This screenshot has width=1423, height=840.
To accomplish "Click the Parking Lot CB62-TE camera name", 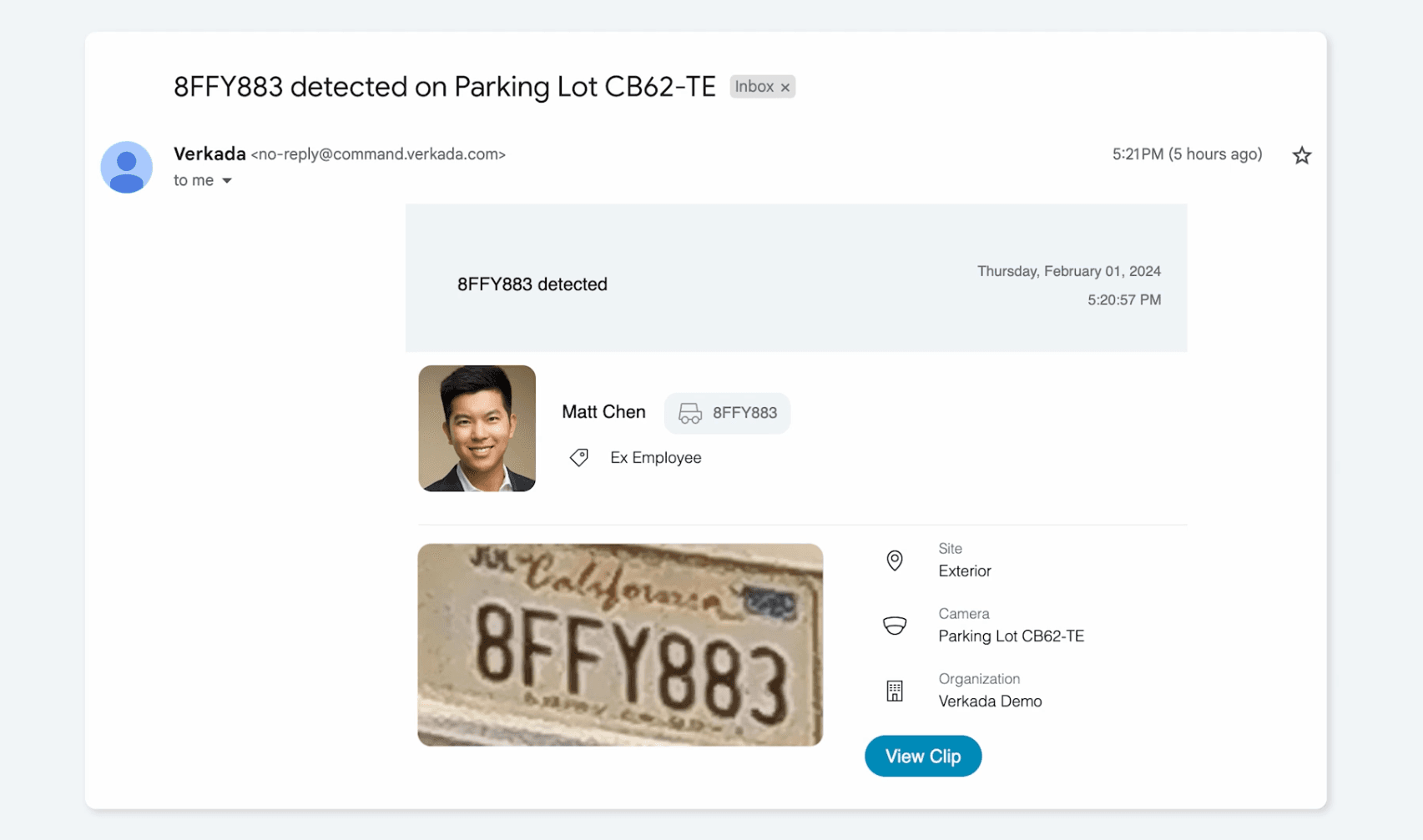I will pos(1011,636).
